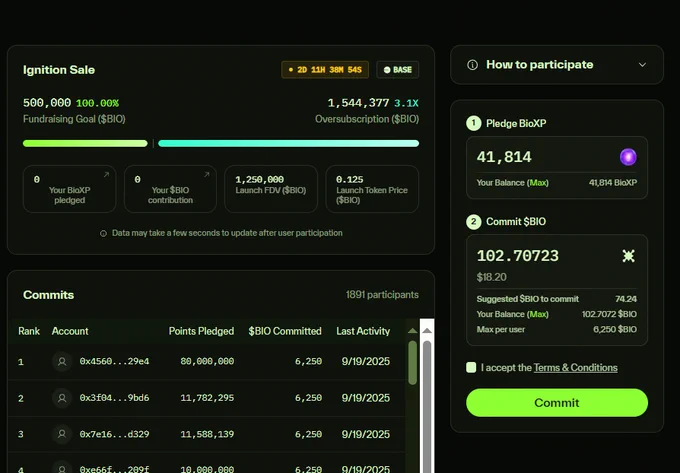Click the inner green scrollbar thumb in Commits table
The width and height of the screenshot is (680, 473).
(x=412, y=362)
